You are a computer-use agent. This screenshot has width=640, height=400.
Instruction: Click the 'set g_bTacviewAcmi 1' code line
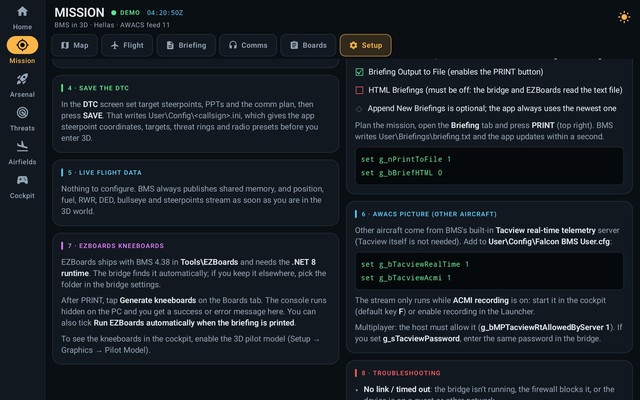(x=406, y=278)
